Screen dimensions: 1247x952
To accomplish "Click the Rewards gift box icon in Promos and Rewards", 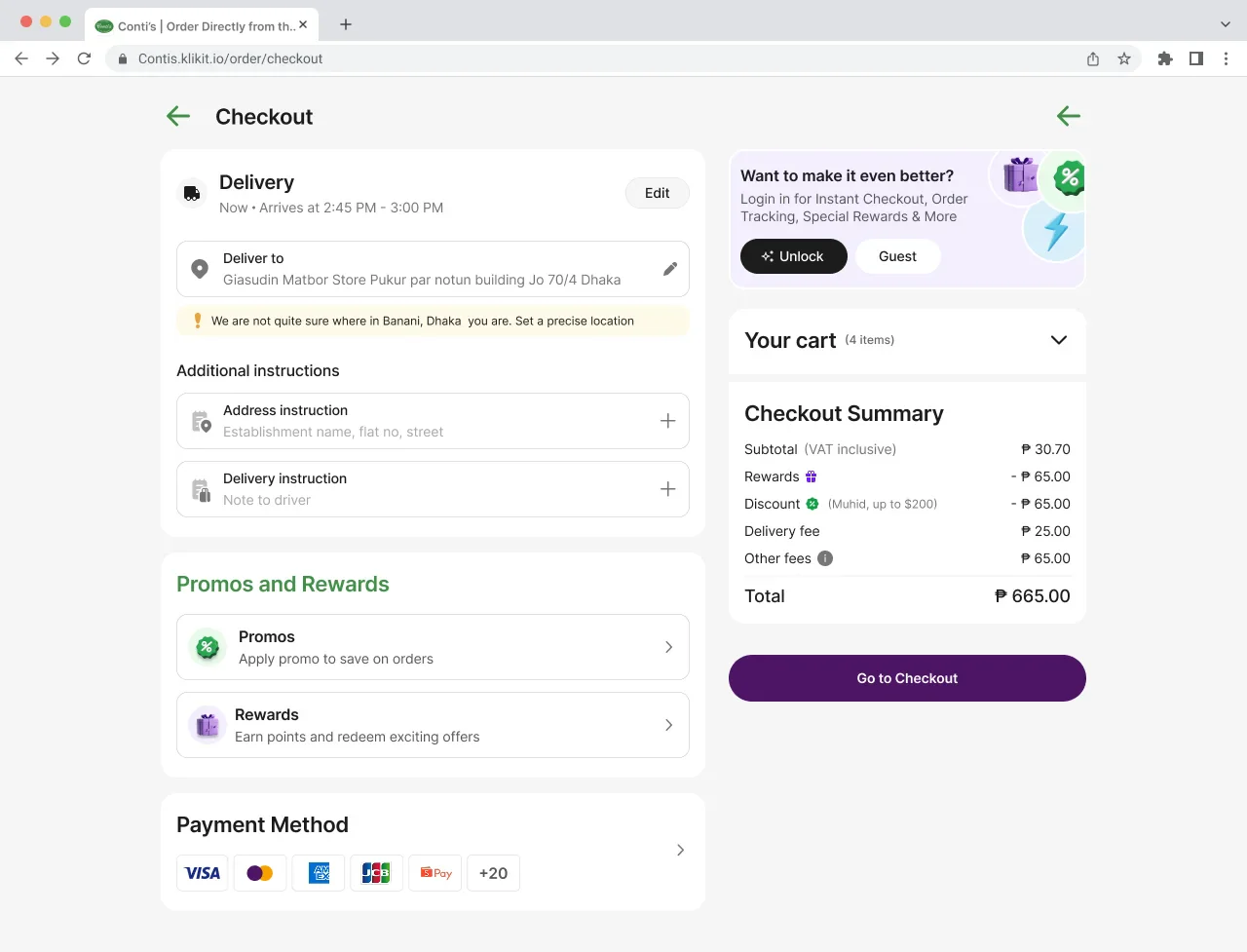I will point(207,725).
